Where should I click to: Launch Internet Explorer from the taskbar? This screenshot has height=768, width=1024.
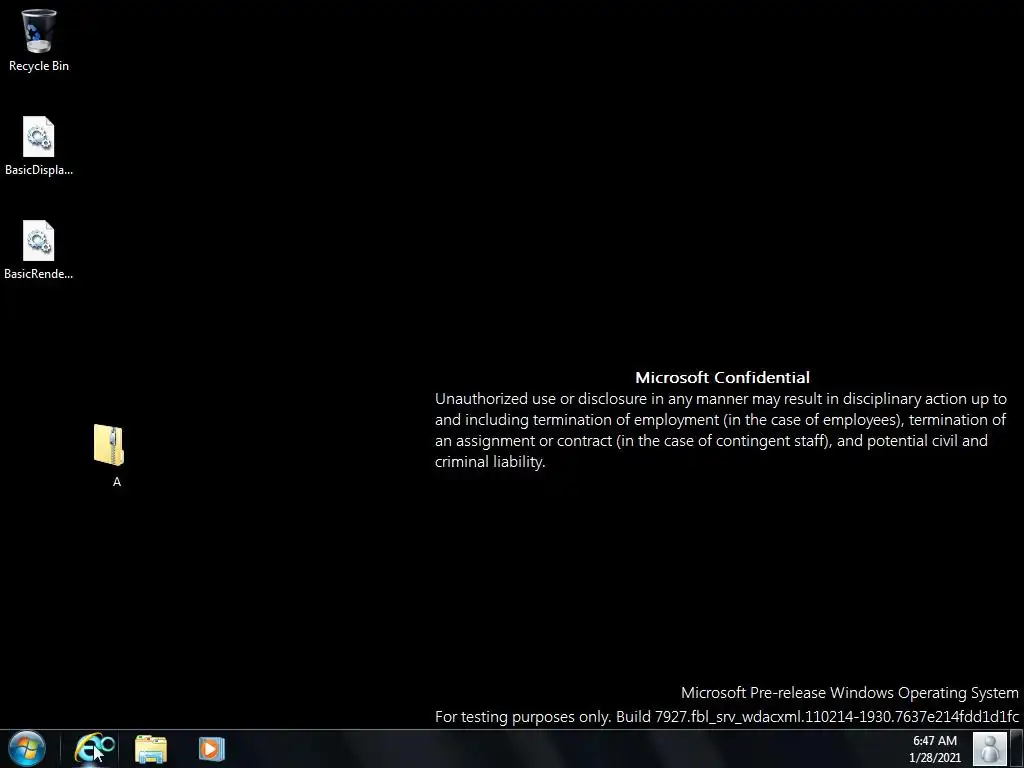93,748
